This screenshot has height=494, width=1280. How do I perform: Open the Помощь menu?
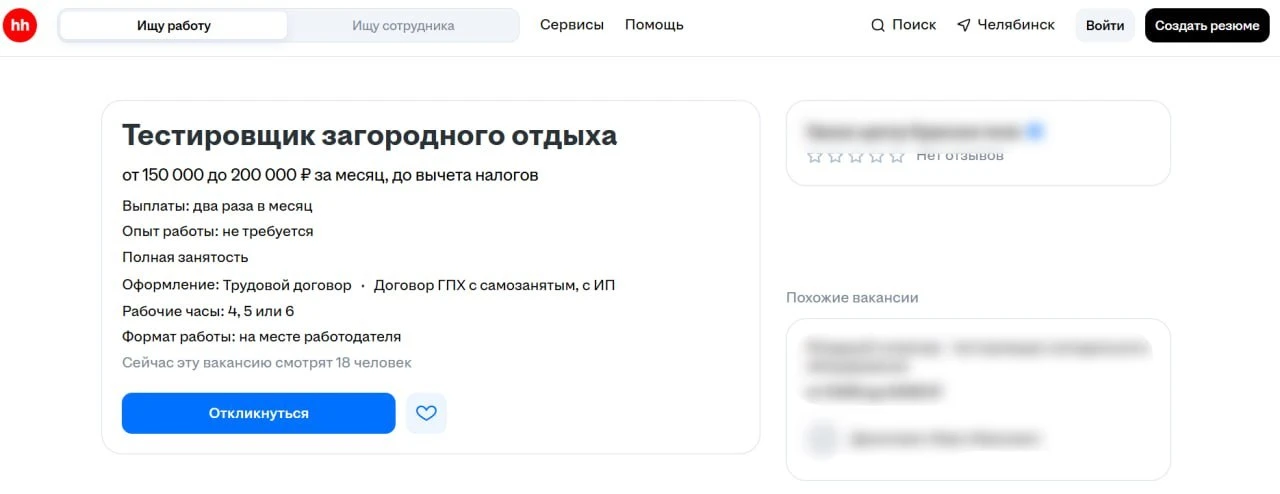[654, 25]
